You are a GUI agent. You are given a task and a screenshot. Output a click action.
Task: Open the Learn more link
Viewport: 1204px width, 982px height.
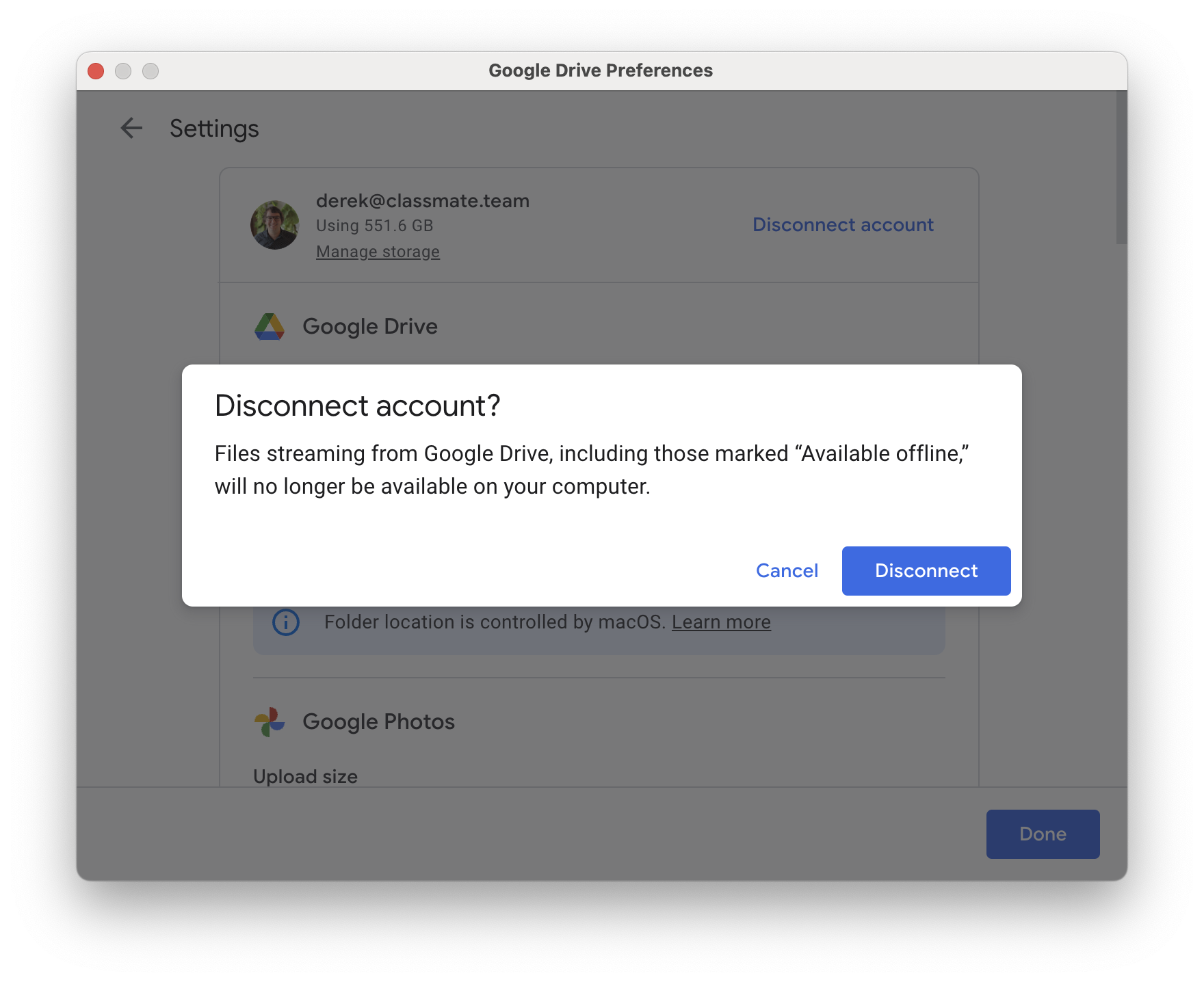[721, 622]
